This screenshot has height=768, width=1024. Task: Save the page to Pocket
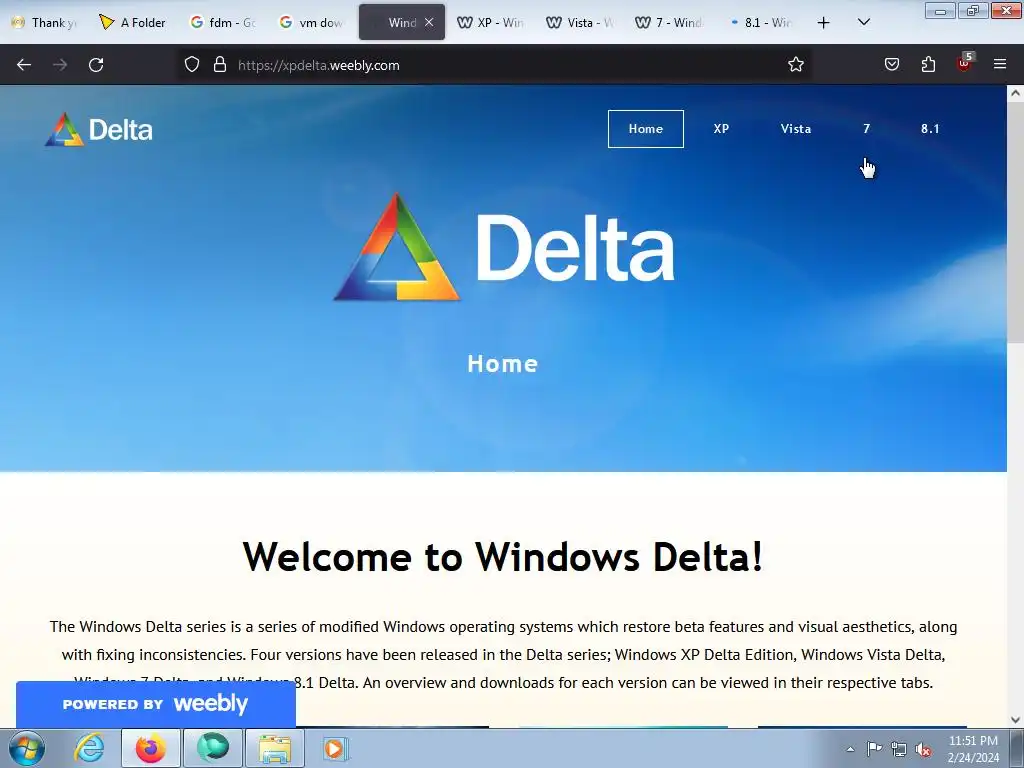[x=892, y=65]
